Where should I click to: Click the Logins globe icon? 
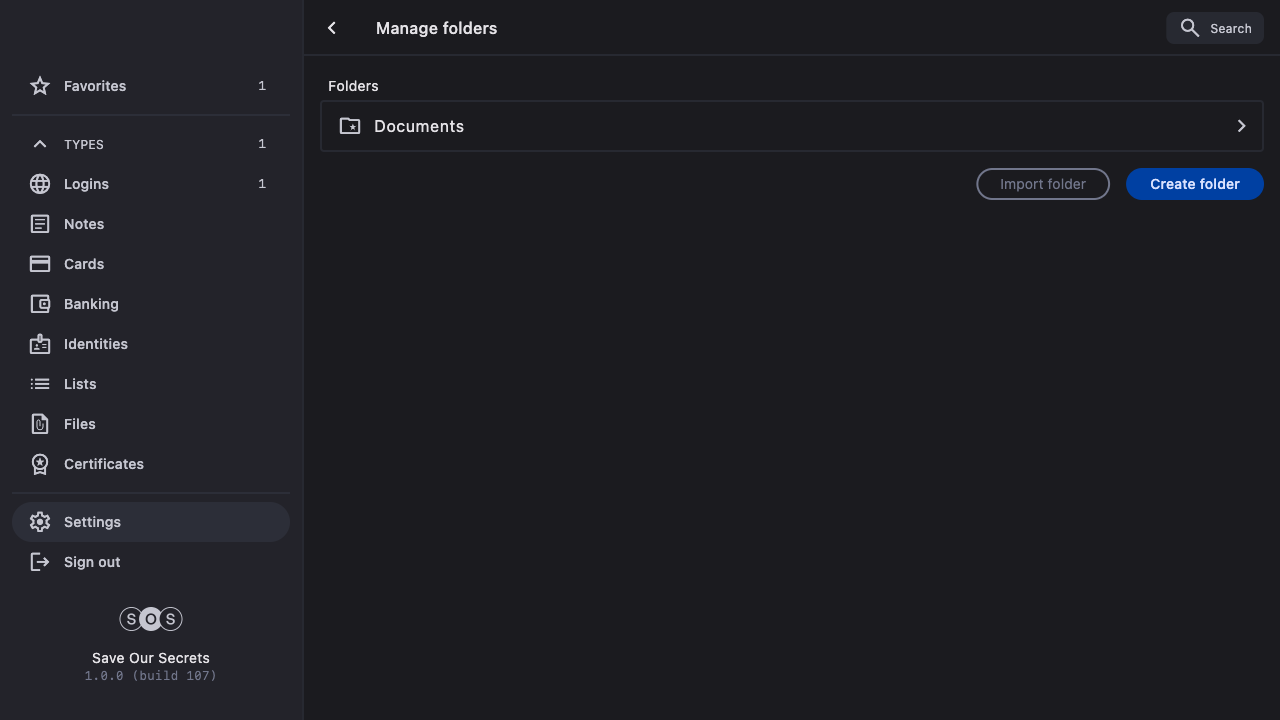[40, 184]
